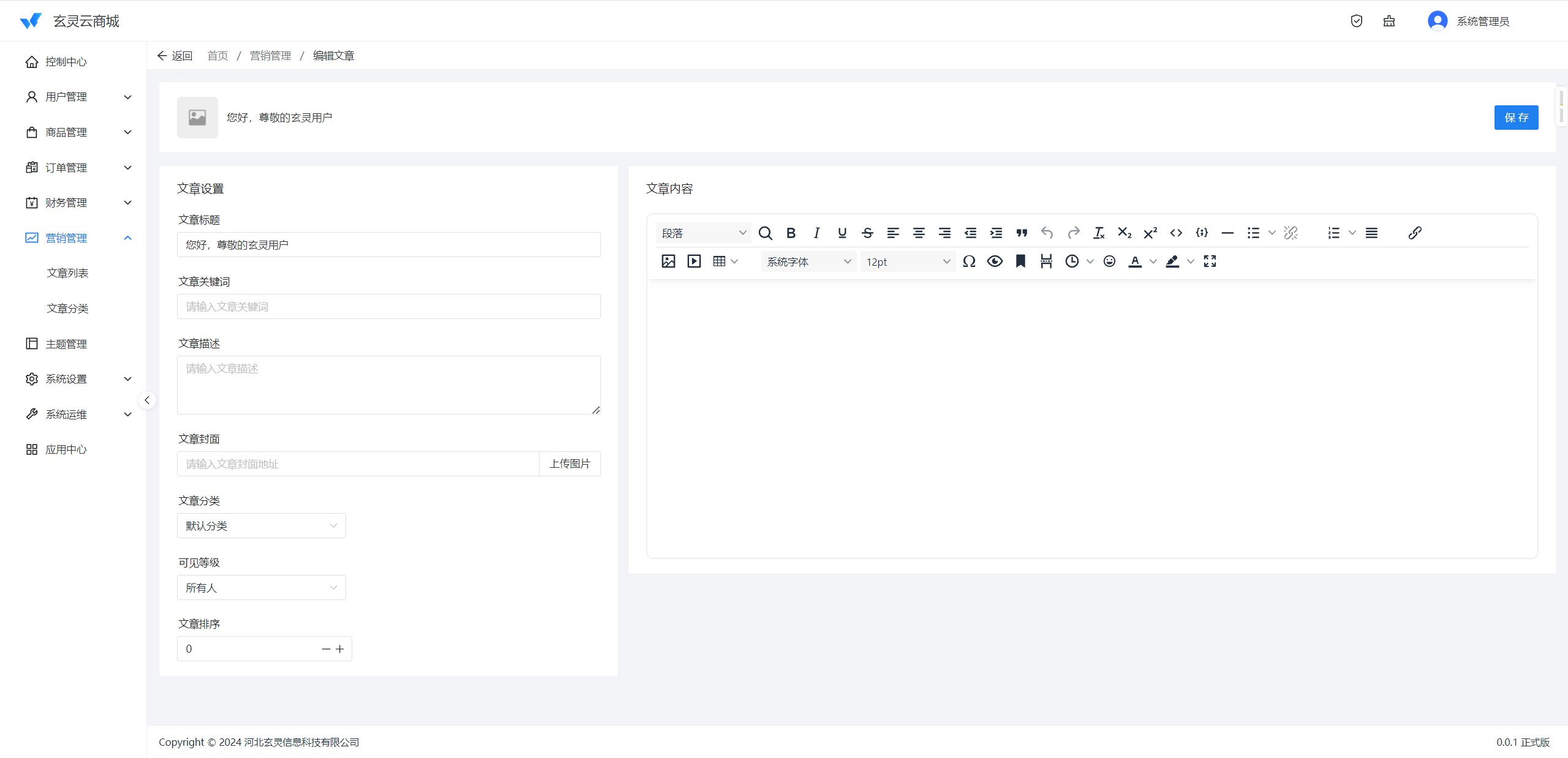The image size is (1568, 758).
Task: Open the emoji picker icon
Action: 1109,261
